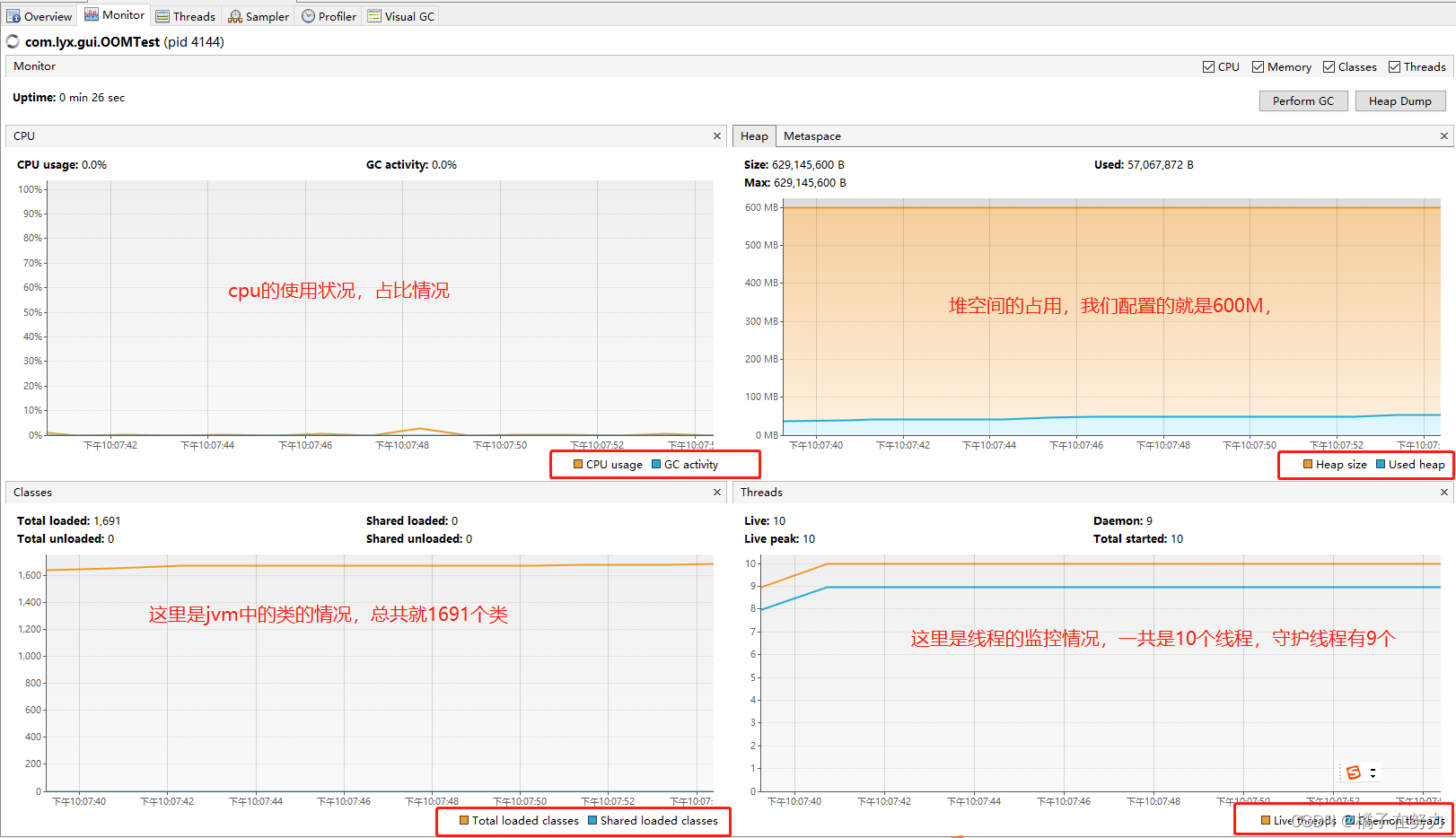This screenshot has width=1456, height=838.
Task: Toggle the CPU checkbox
Action: pos(1208,67)
